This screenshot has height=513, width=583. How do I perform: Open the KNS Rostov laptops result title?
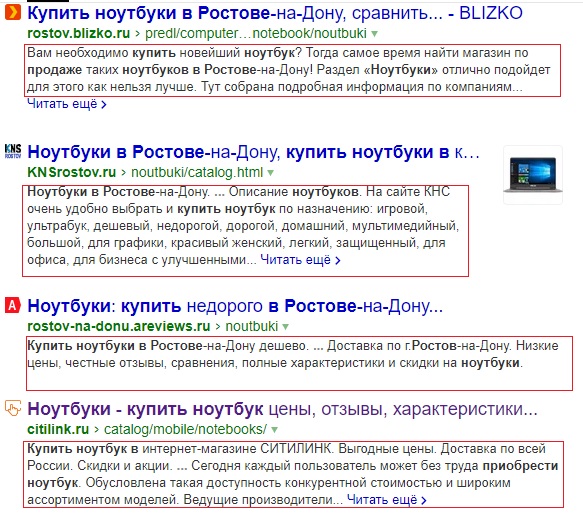tap(254, 152)
